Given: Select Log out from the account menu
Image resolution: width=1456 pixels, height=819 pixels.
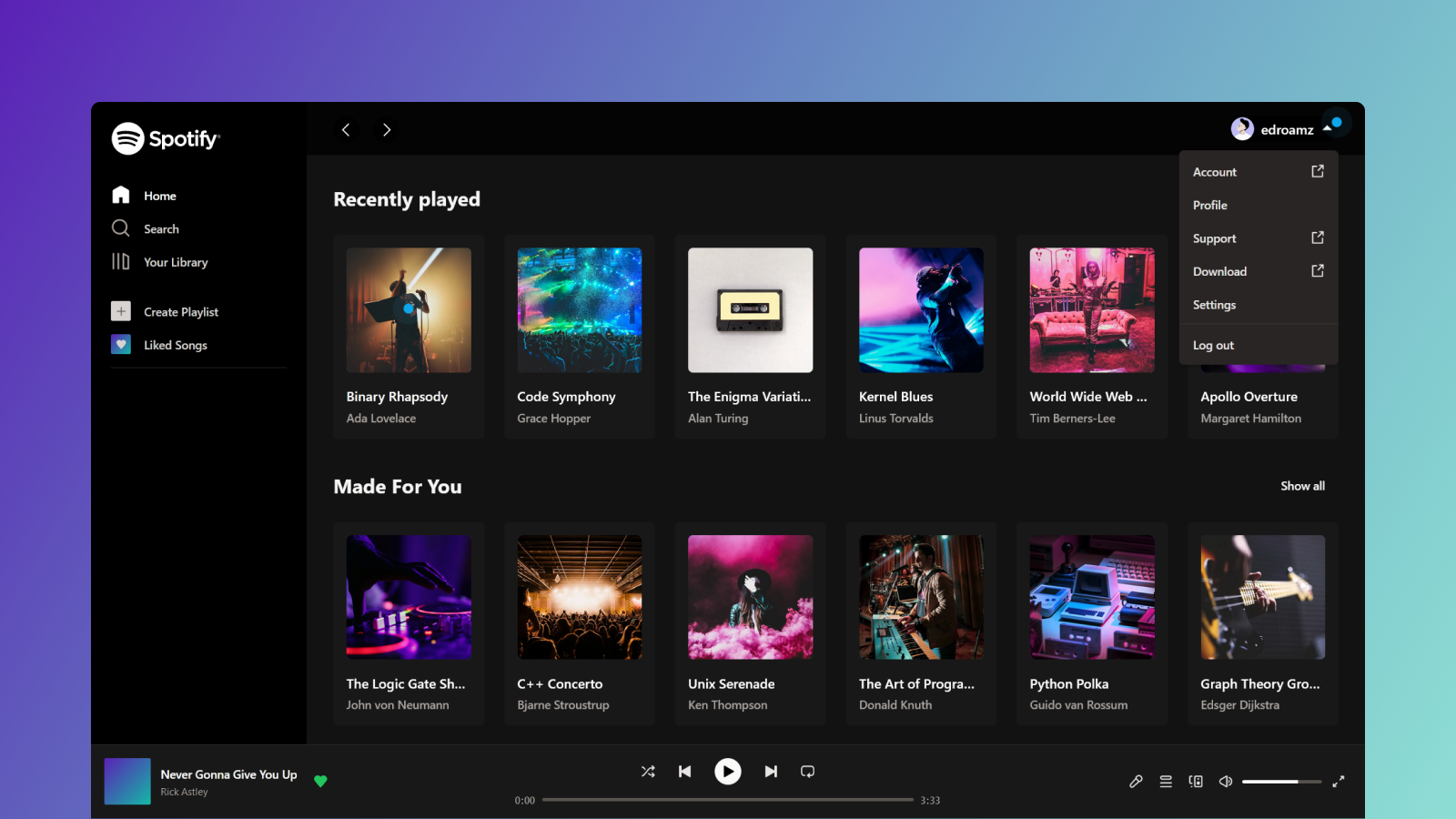Looking at the screenshot, I should click(x=1213, y=345).
